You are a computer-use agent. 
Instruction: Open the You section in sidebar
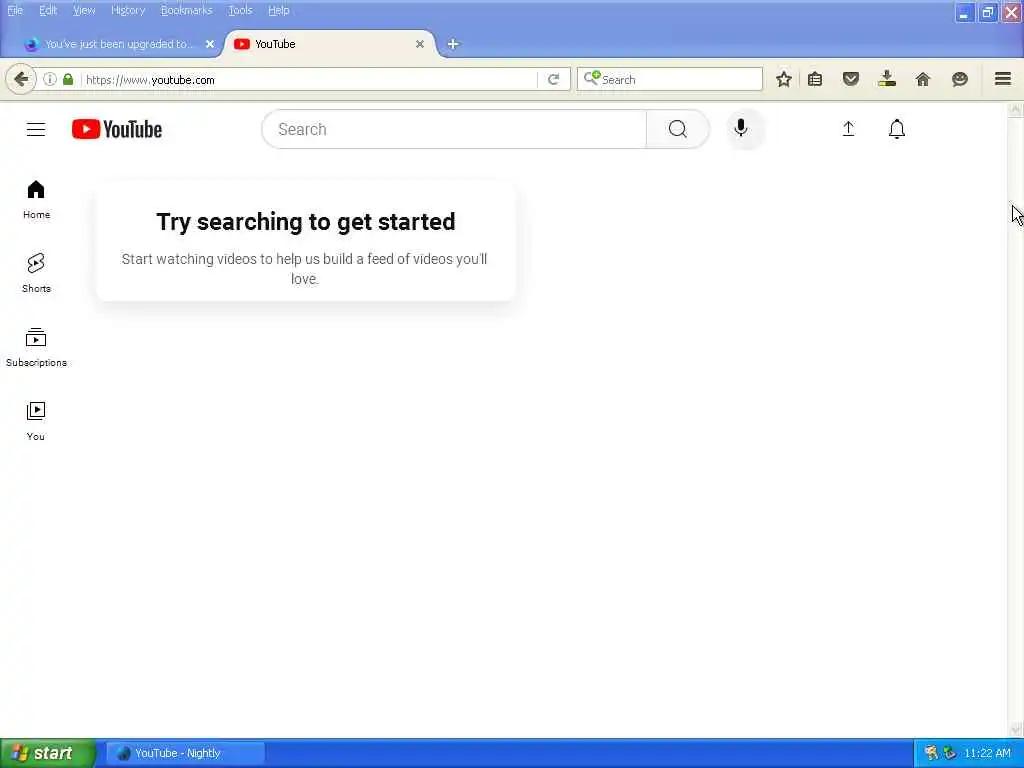point(36,421)
